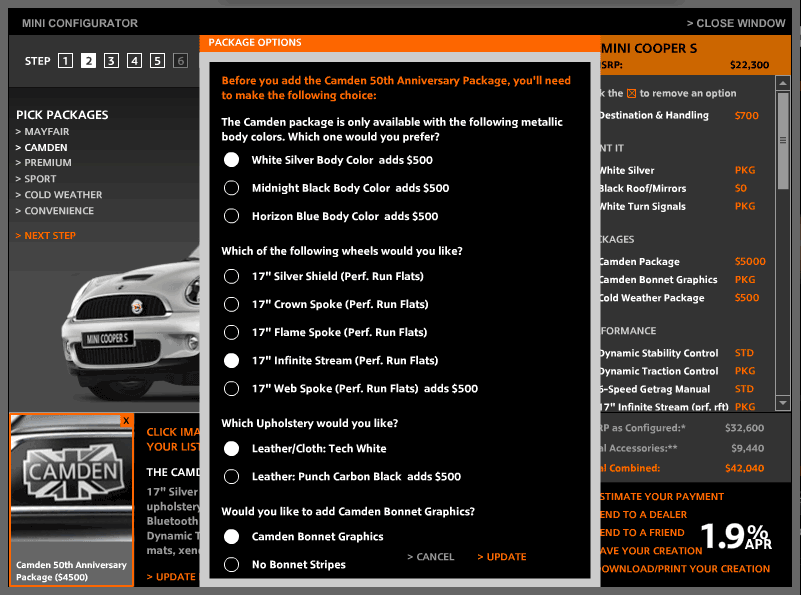801x595 pixels.
Task: Go to configurator step 3
Action: point(111,61)
